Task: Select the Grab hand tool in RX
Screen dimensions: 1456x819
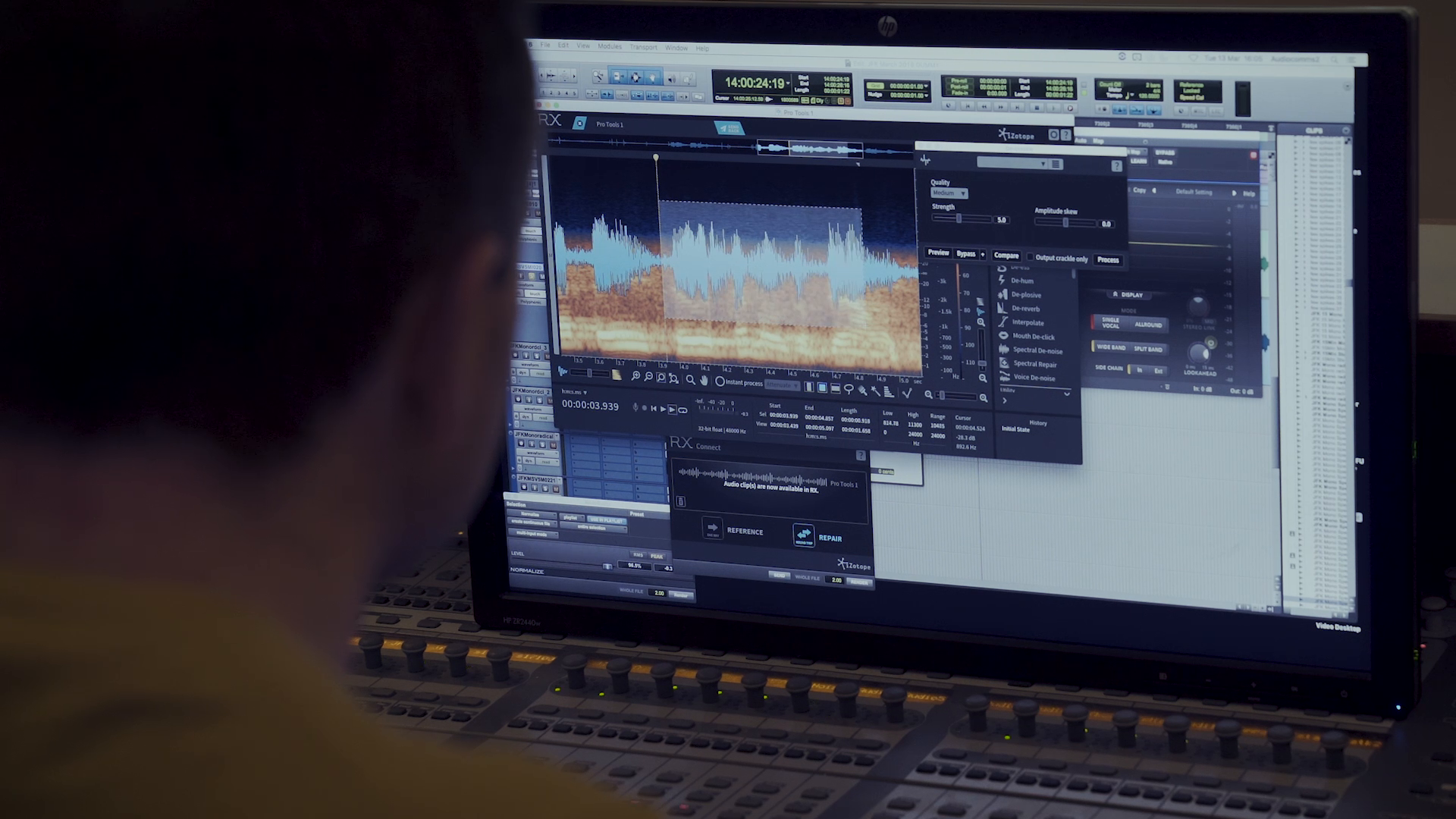Action: (x=704, y=381)
